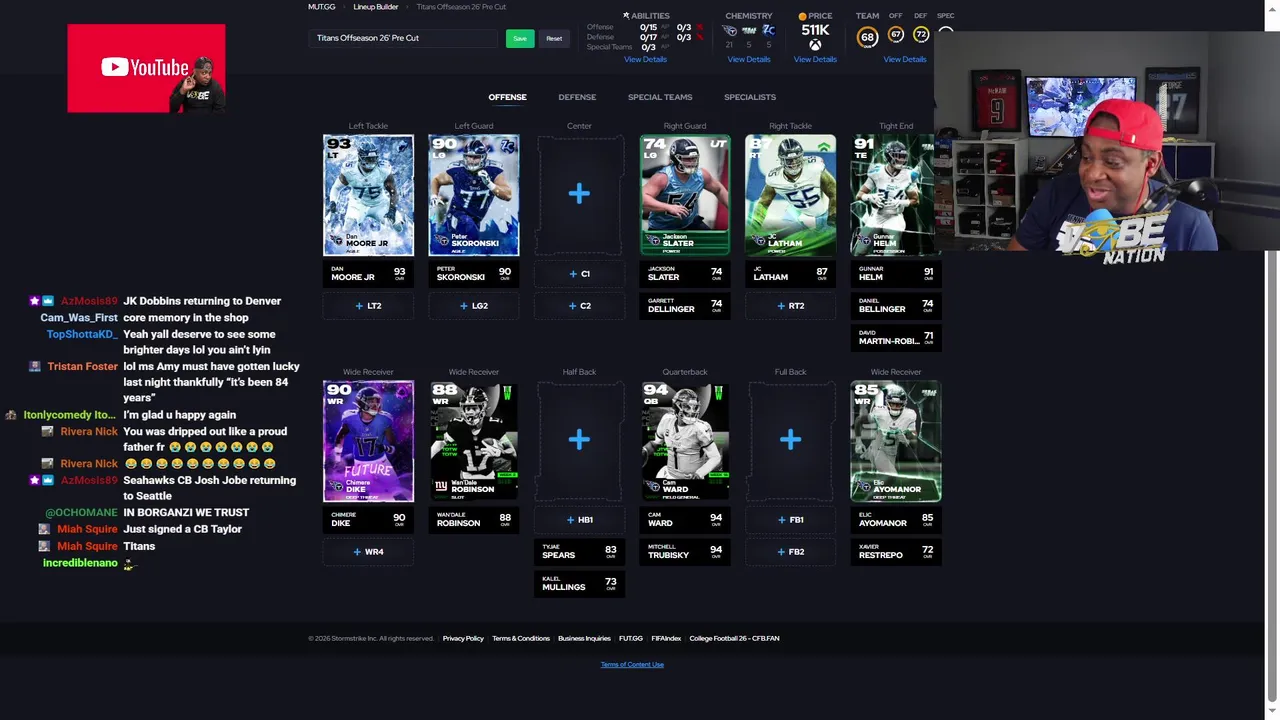Viewport: 1280px width, 720px height.
Task: Select the coin icon beside Price
Action: (x=802, y=16)
